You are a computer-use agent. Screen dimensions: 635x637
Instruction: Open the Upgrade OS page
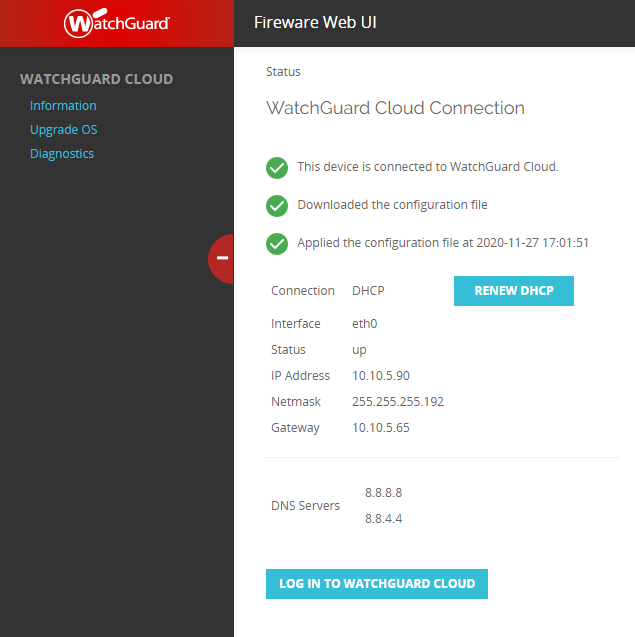(x=64, y=130)
